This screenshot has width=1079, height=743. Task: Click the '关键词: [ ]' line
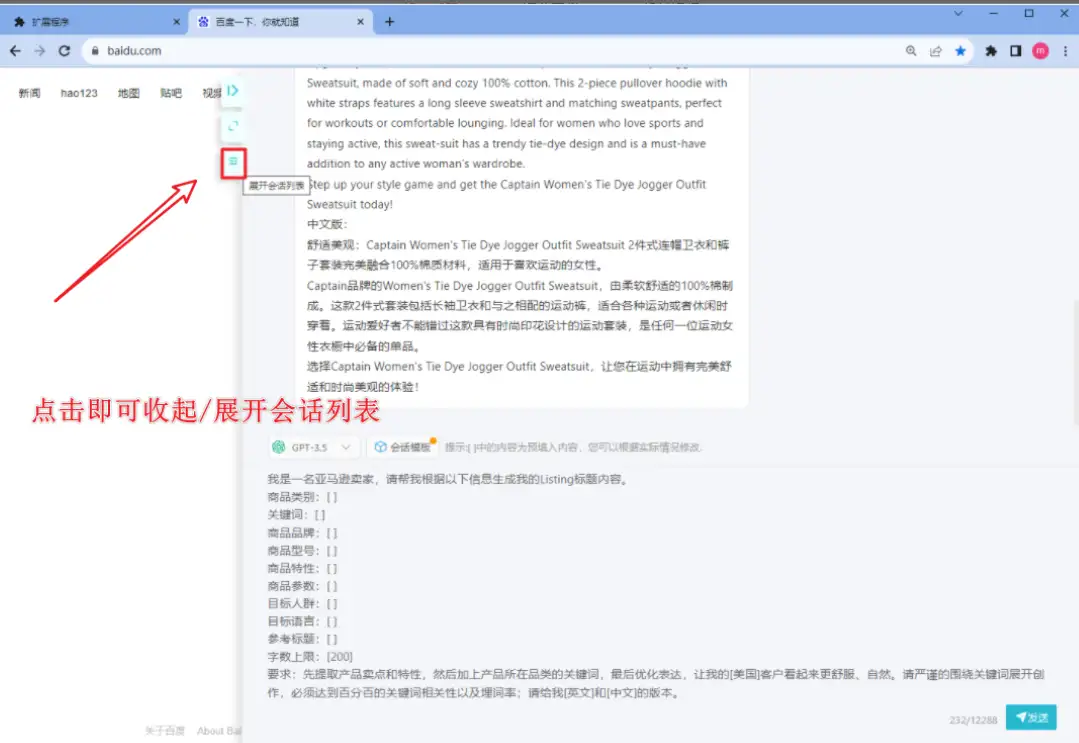(x=296, y=515)
